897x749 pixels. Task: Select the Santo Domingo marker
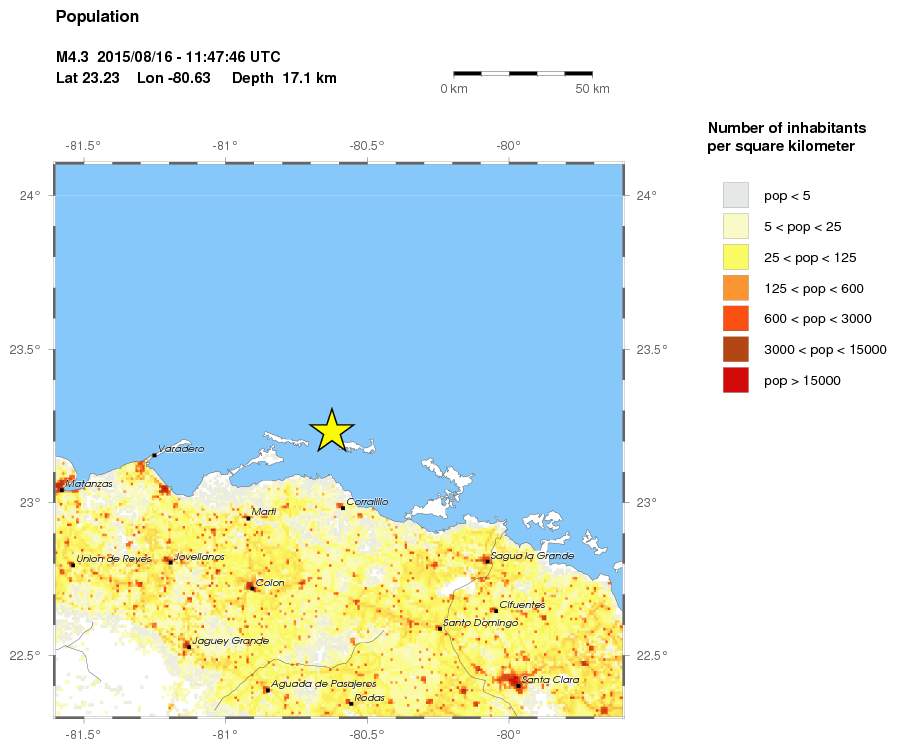pyautogui.click(x=439, y=629)
